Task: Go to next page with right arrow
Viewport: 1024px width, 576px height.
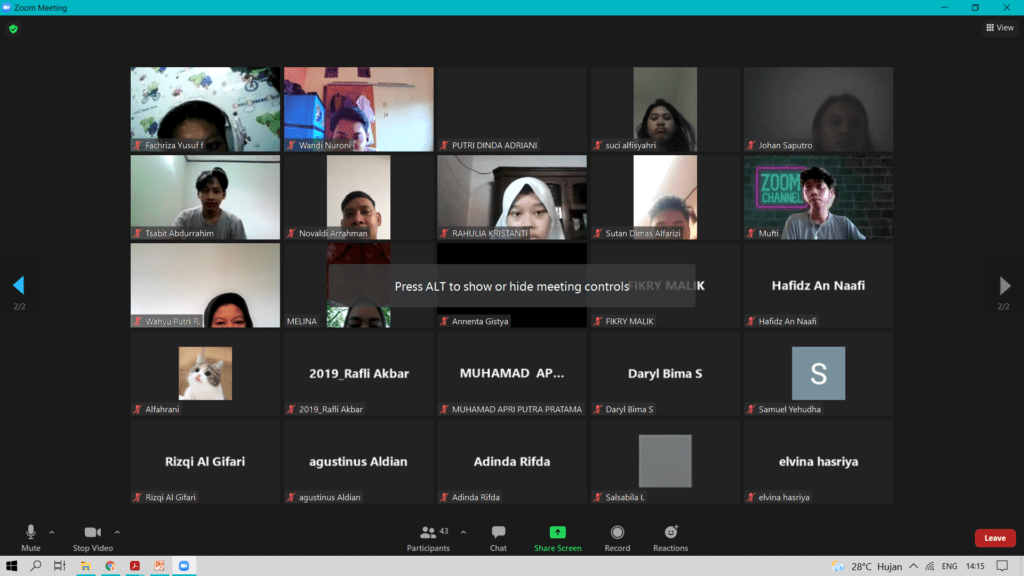Action: click(1005, 286)
